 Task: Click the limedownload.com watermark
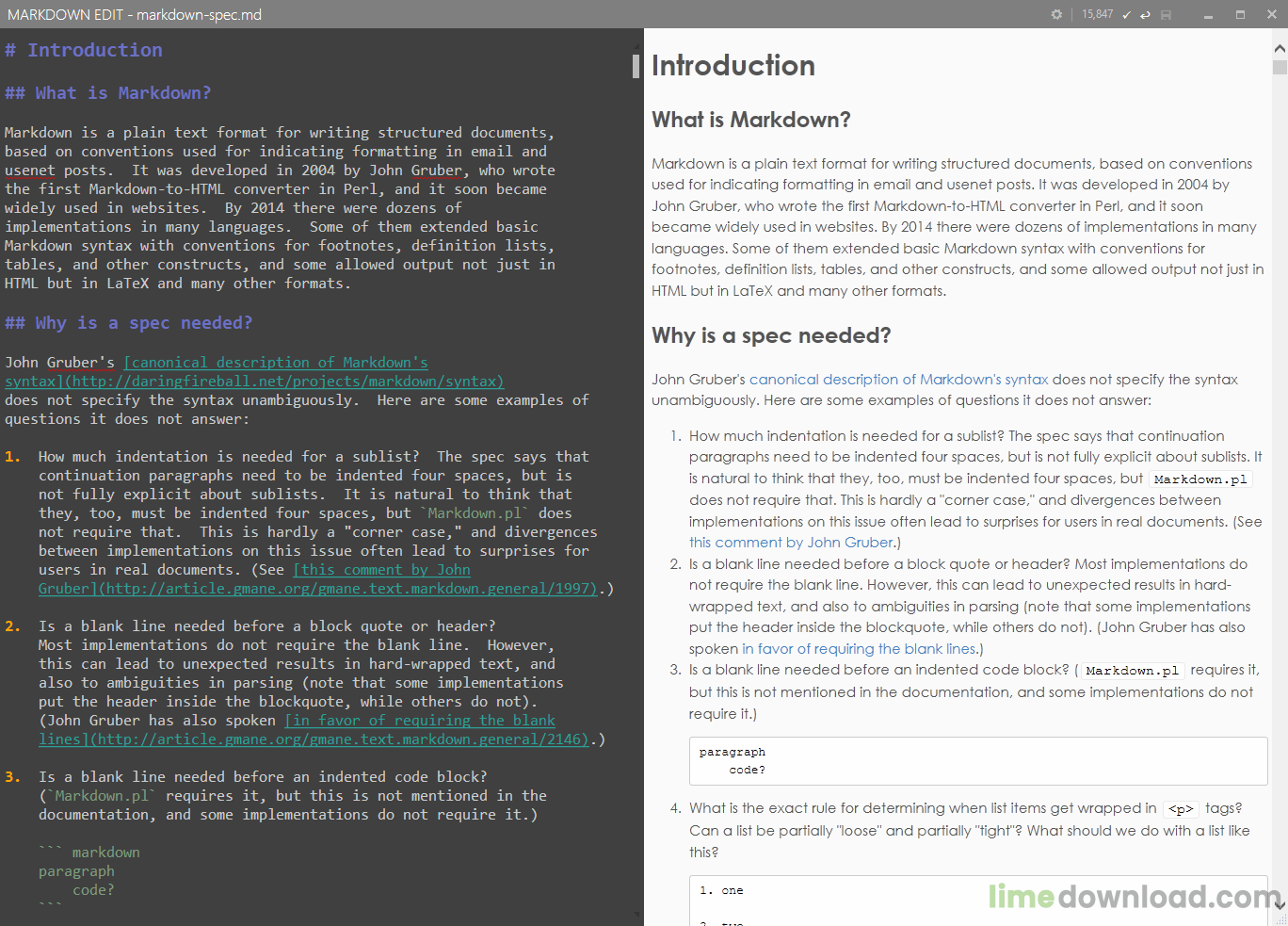point(1130,896)
